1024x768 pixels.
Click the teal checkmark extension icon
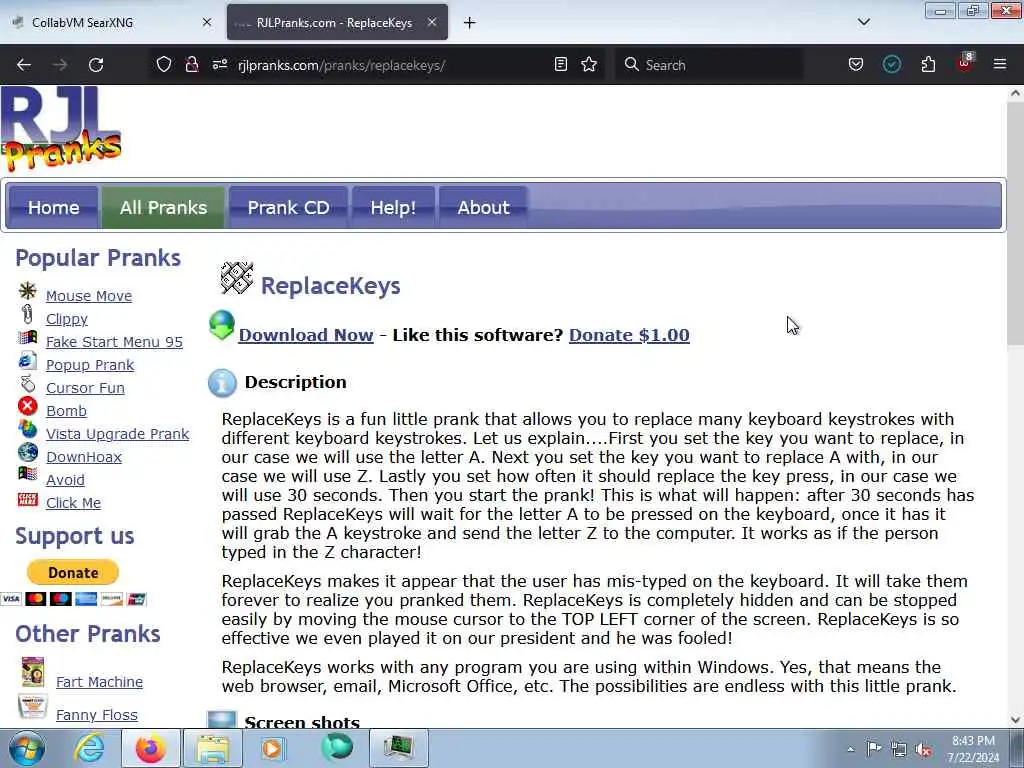click(891, 64)
